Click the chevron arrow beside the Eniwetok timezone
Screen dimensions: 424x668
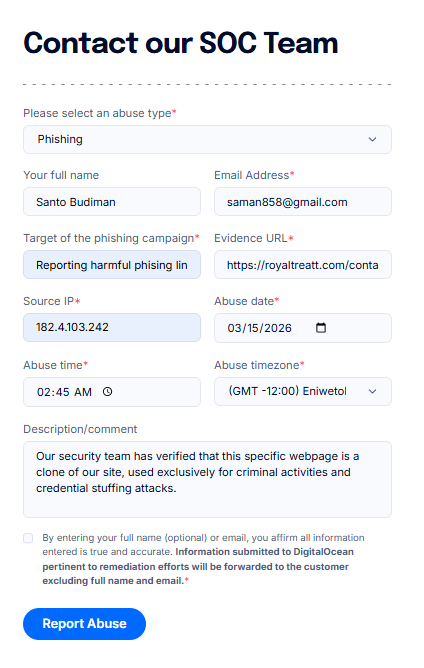[372, 391]
